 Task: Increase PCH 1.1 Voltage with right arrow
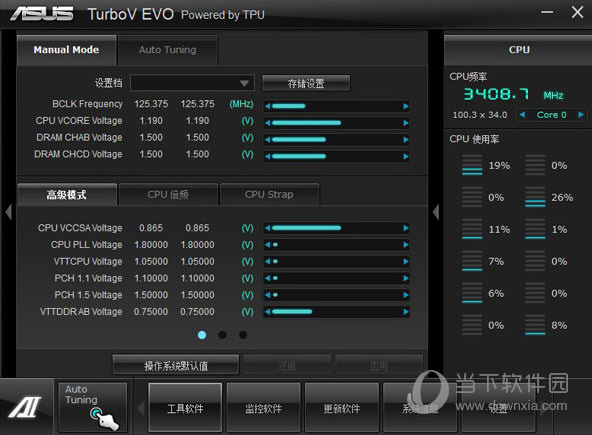(x=406, y=278)
